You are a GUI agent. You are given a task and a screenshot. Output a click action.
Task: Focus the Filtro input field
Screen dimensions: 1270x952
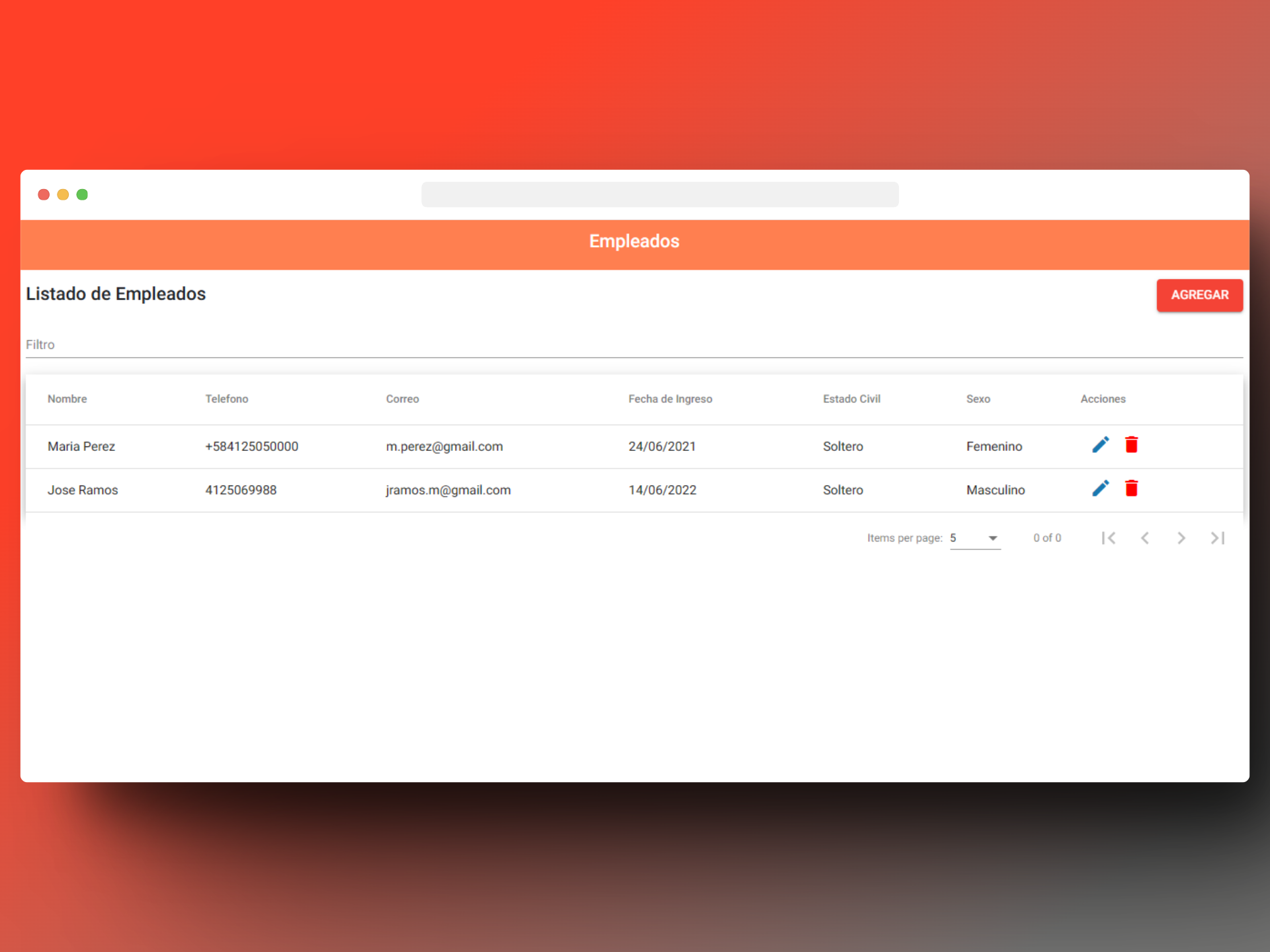coord(634,344)
